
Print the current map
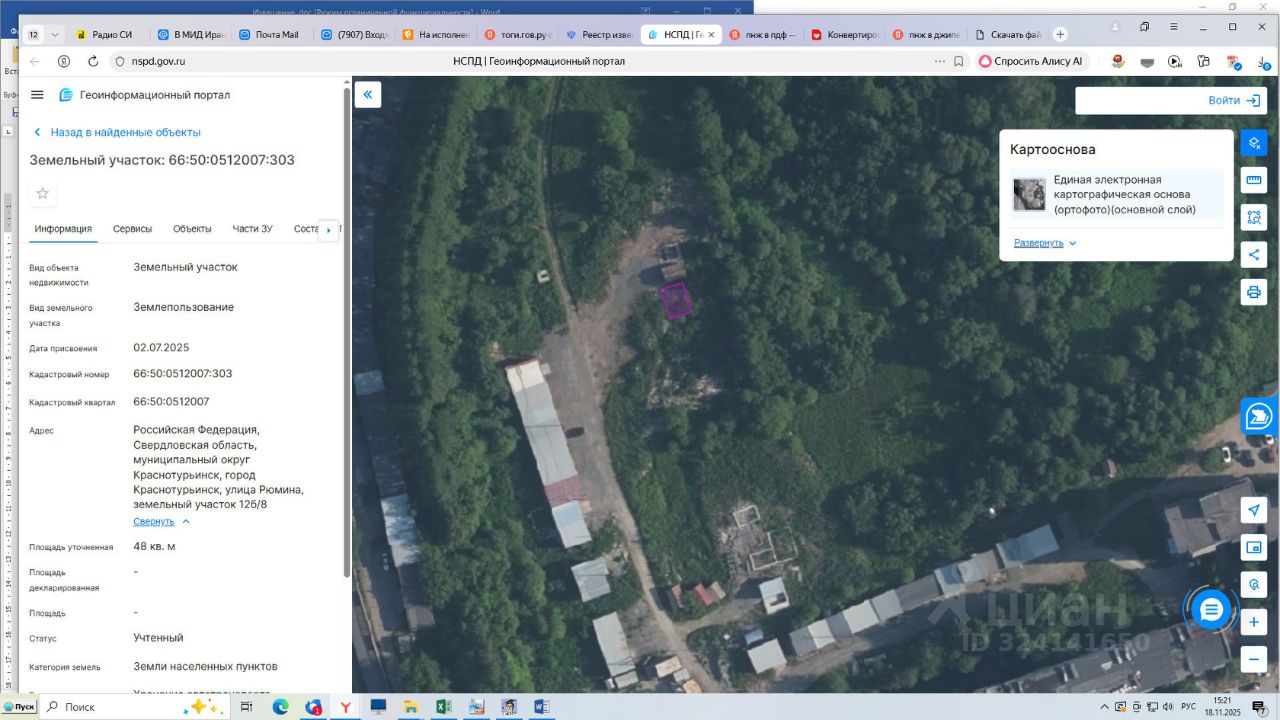coord(1254,292)
